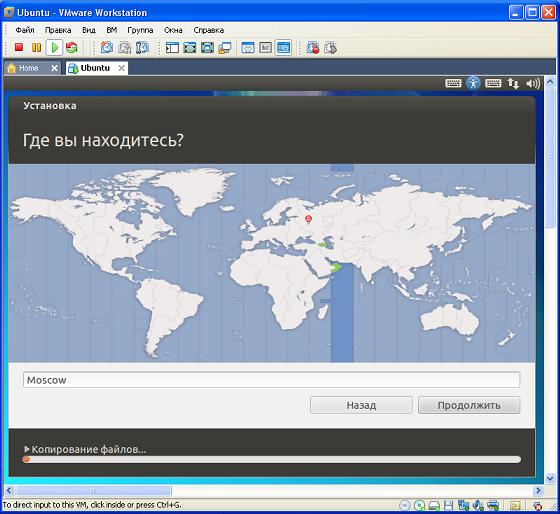Click the green Power On play icon

[55, 48]
